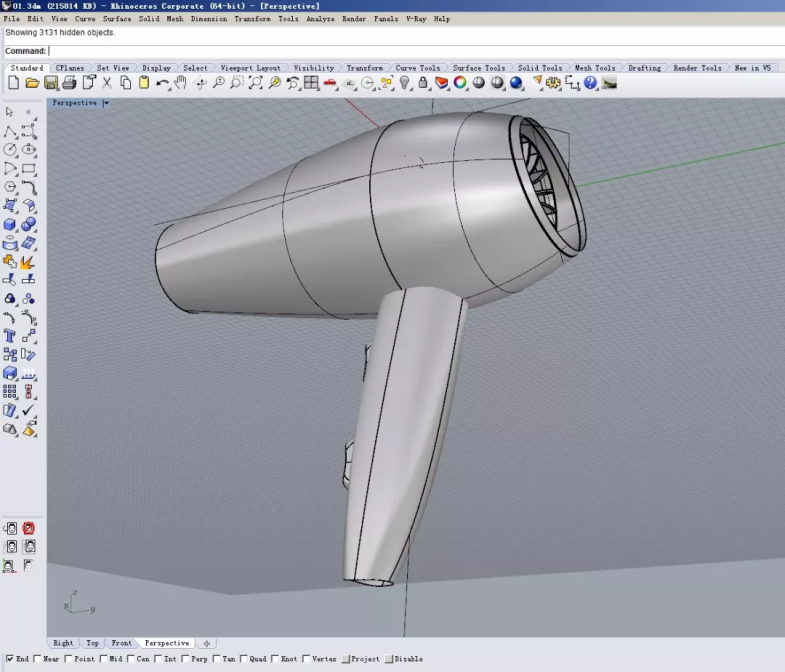Image resolution: width=785 pixels, height=672 pixels.
Task: Open the Analyze menu
Action: [x=320, y=18]
